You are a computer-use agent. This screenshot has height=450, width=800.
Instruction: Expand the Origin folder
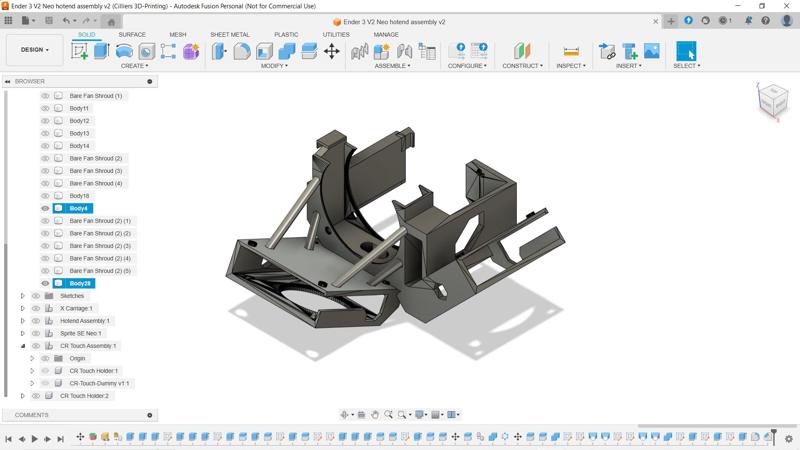coord(32,358)
